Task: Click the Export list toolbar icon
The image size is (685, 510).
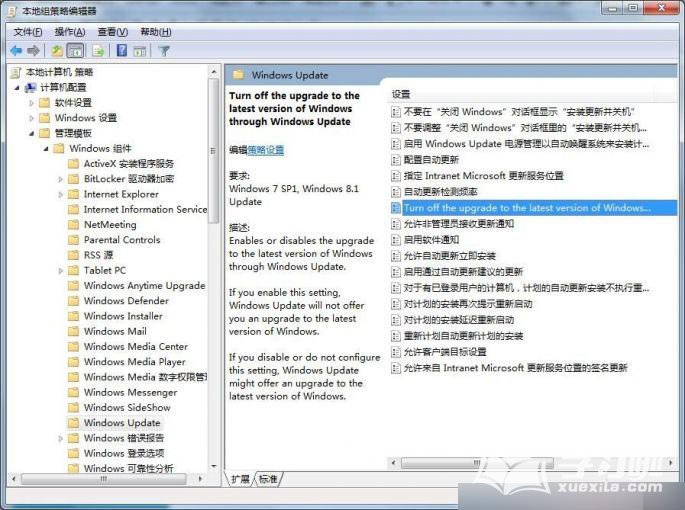Action: coord(99,50)
